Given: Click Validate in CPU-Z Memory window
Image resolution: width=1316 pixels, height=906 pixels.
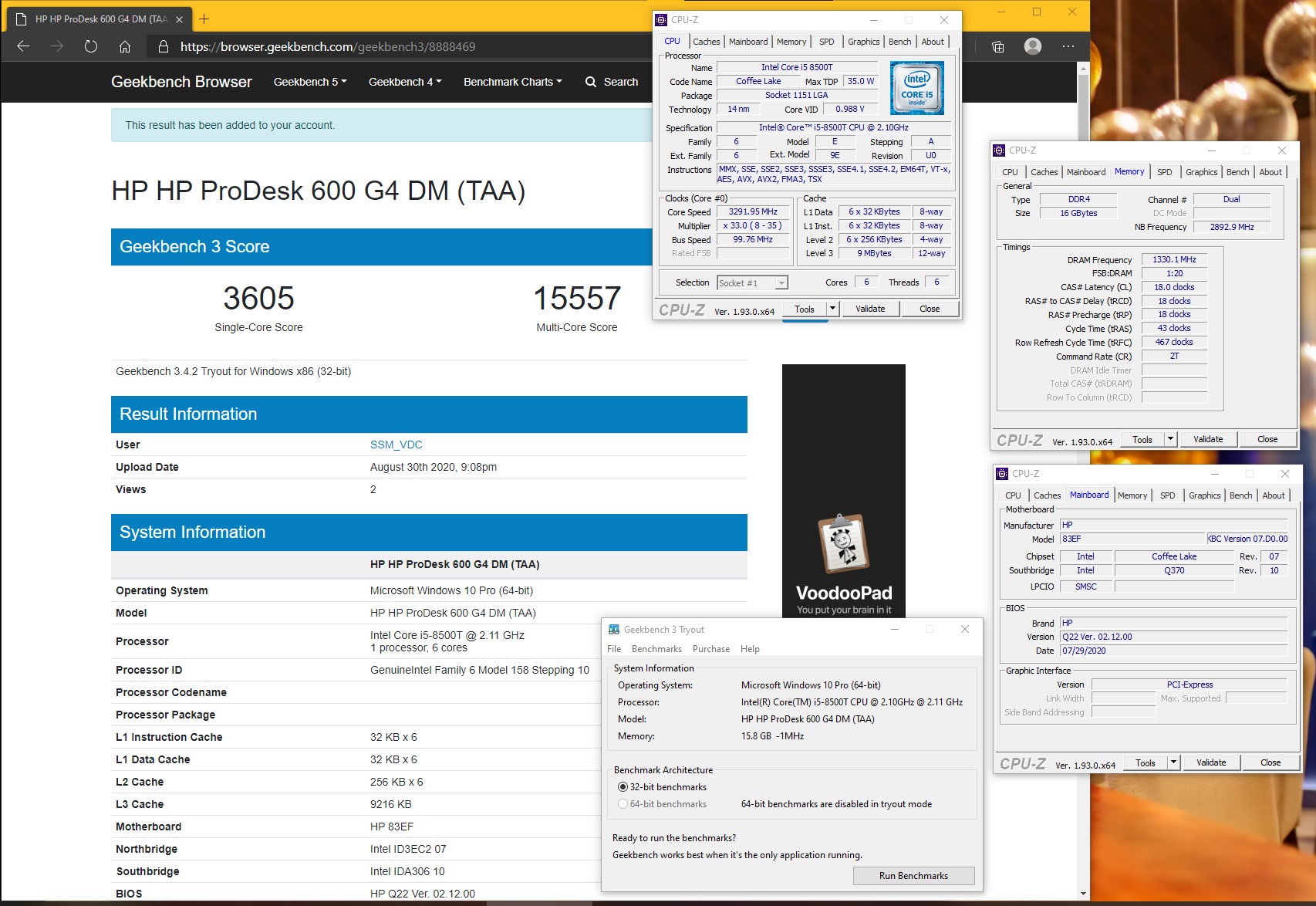Looking at the screenshot, I should point(1208,439).
